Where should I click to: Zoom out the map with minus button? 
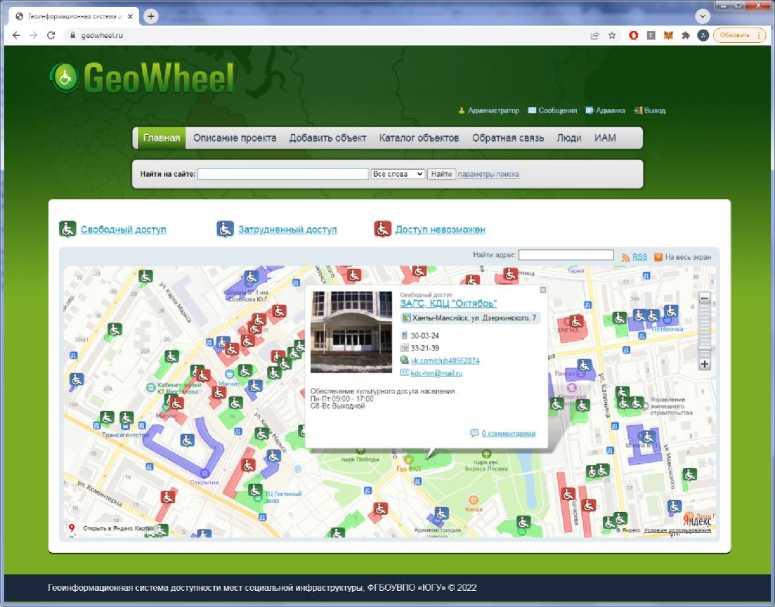coord(704,299)
